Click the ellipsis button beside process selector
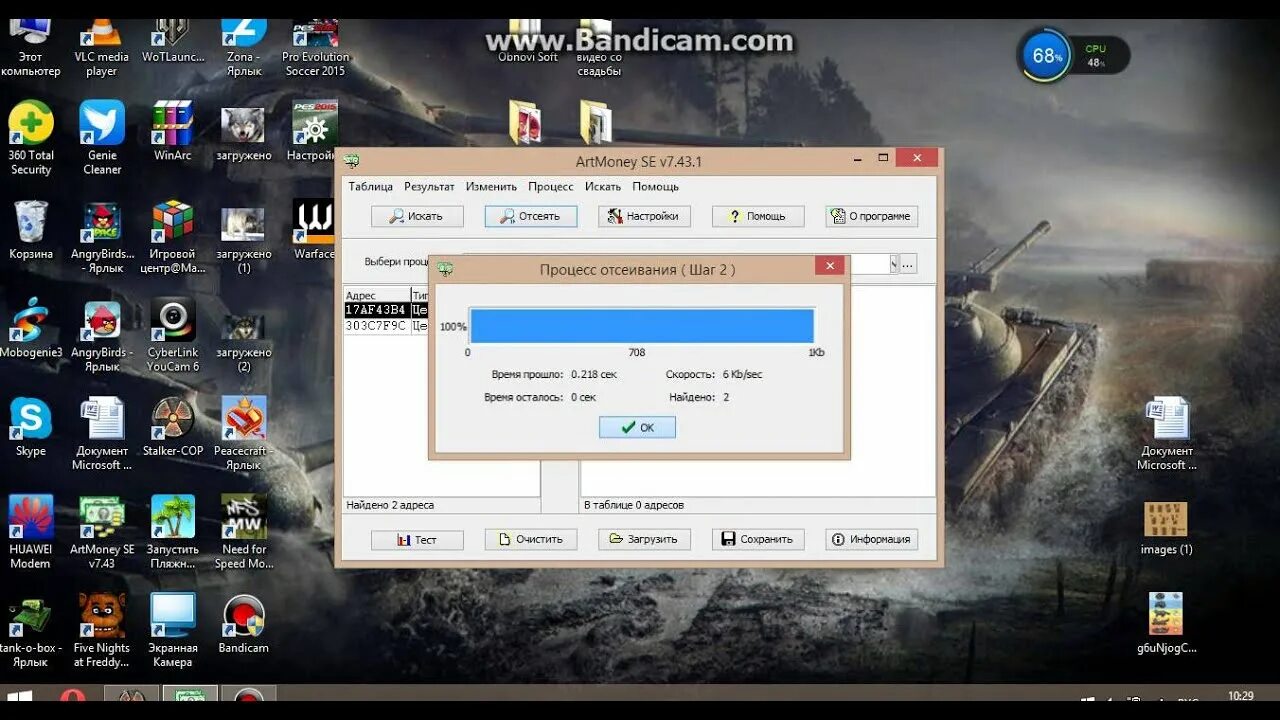This screenshot has height=720, width=1280. click(x=908, y=264)
